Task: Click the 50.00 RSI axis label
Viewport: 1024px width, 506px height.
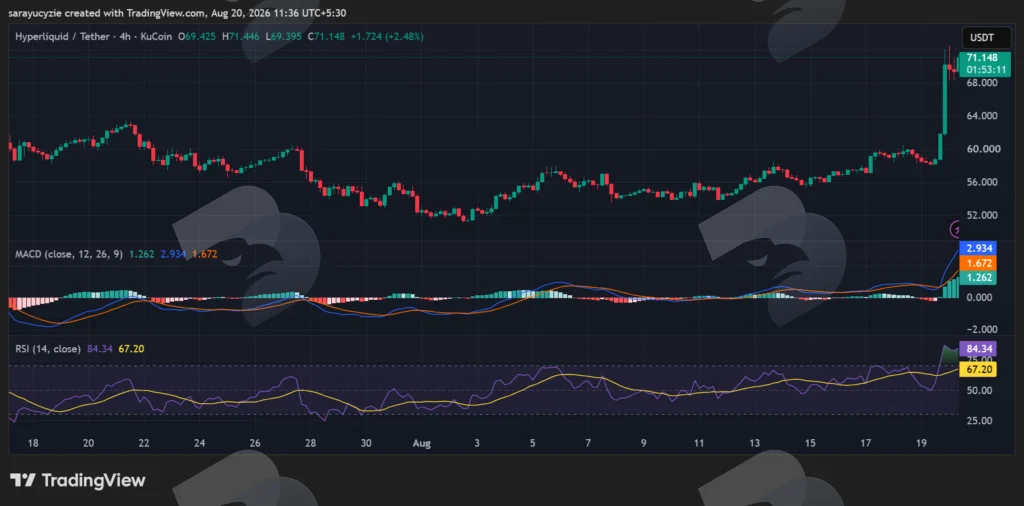Action: pyautogui.click(x=978, y=390)
